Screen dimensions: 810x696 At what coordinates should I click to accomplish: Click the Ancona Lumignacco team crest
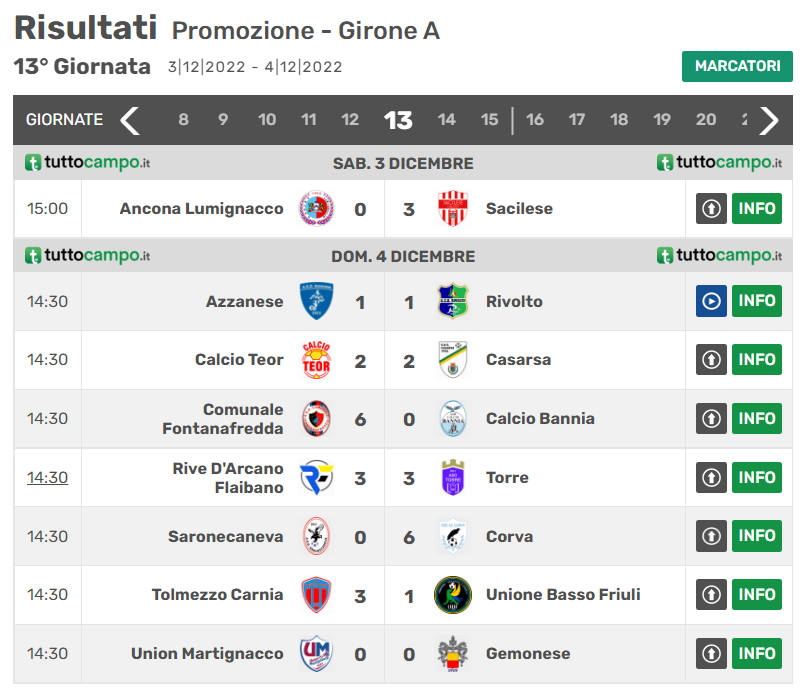click(317, 209)
